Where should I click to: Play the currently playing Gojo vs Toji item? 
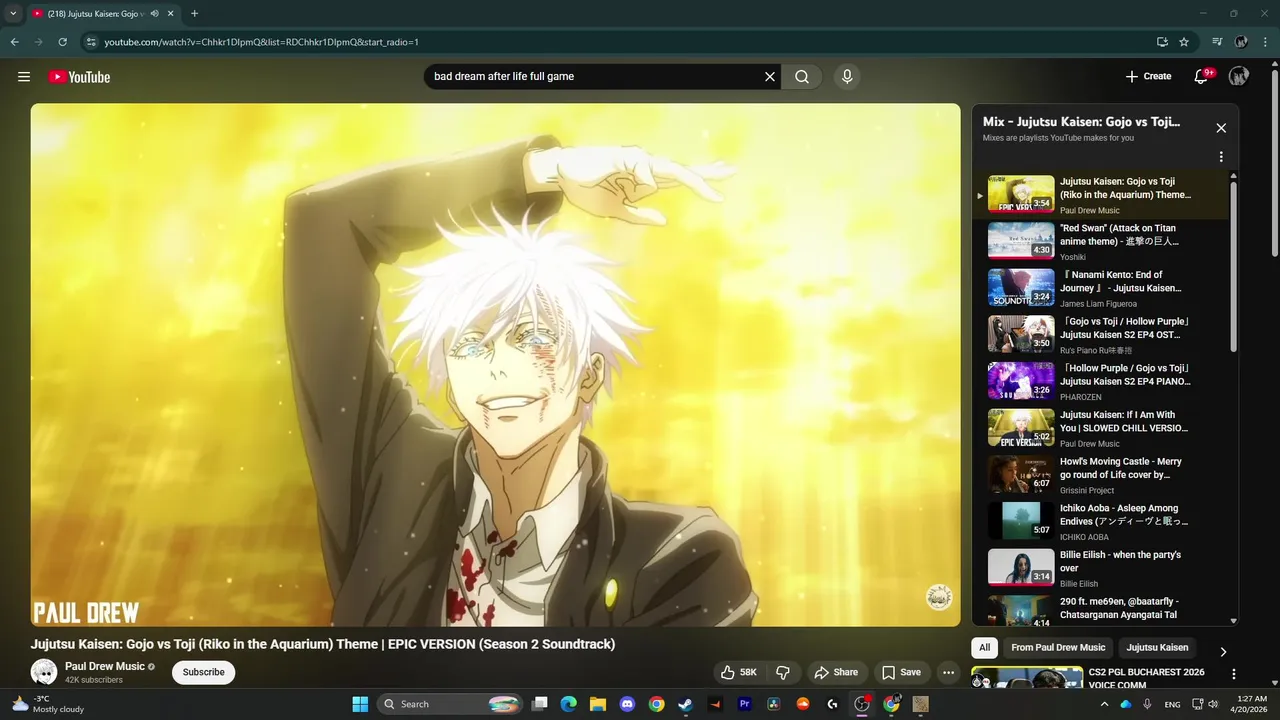click(1100, 195)
